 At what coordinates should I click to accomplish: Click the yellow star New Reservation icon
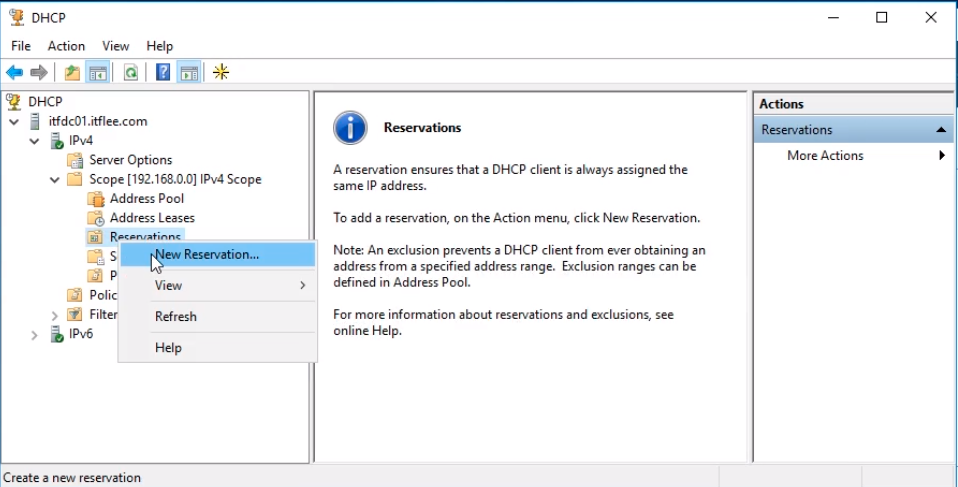(221, 72)
